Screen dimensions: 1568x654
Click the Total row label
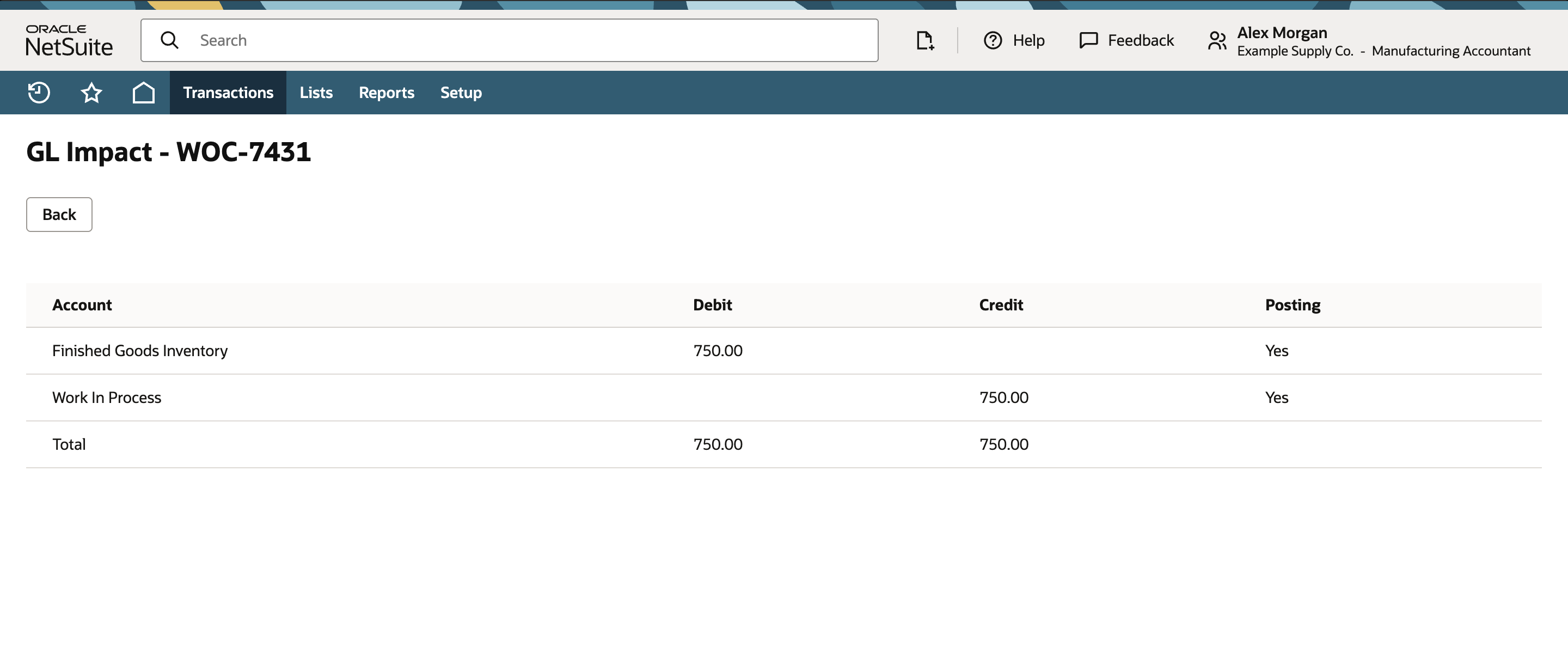tap(69, 444)
